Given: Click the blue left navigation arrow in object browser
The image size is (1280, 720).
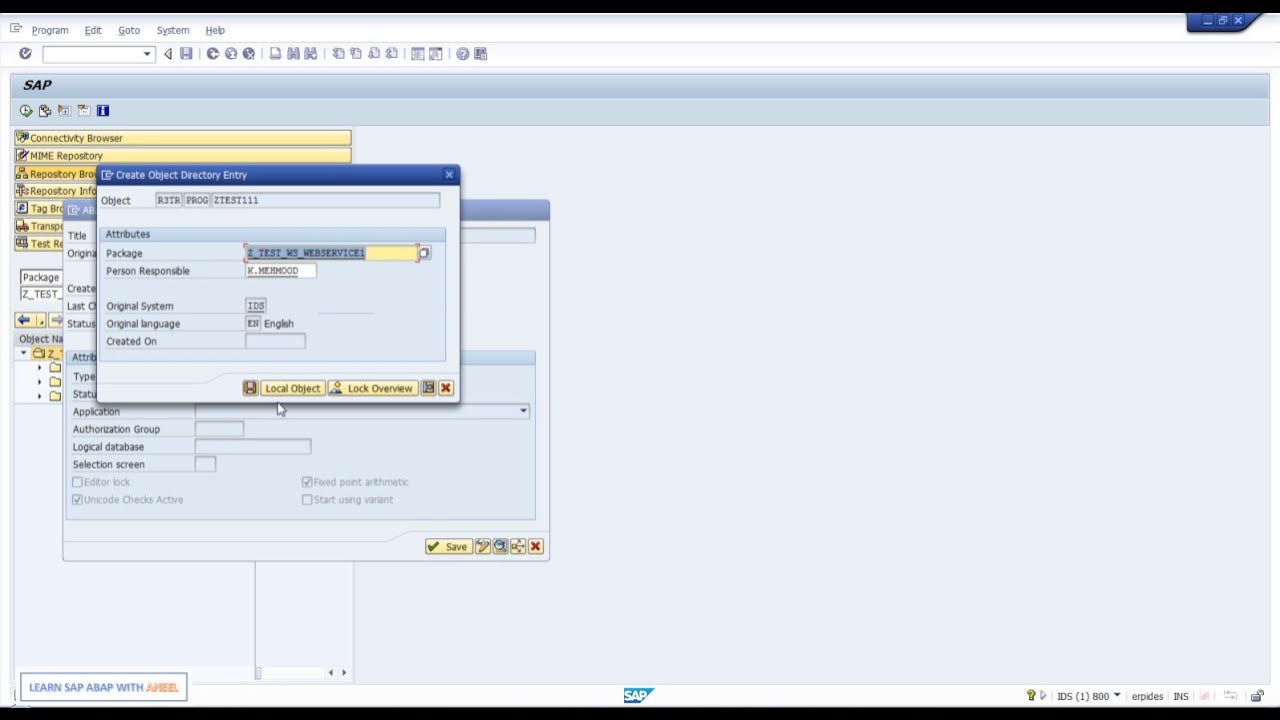Looking at the screenshot, I should tap(24, 320).
